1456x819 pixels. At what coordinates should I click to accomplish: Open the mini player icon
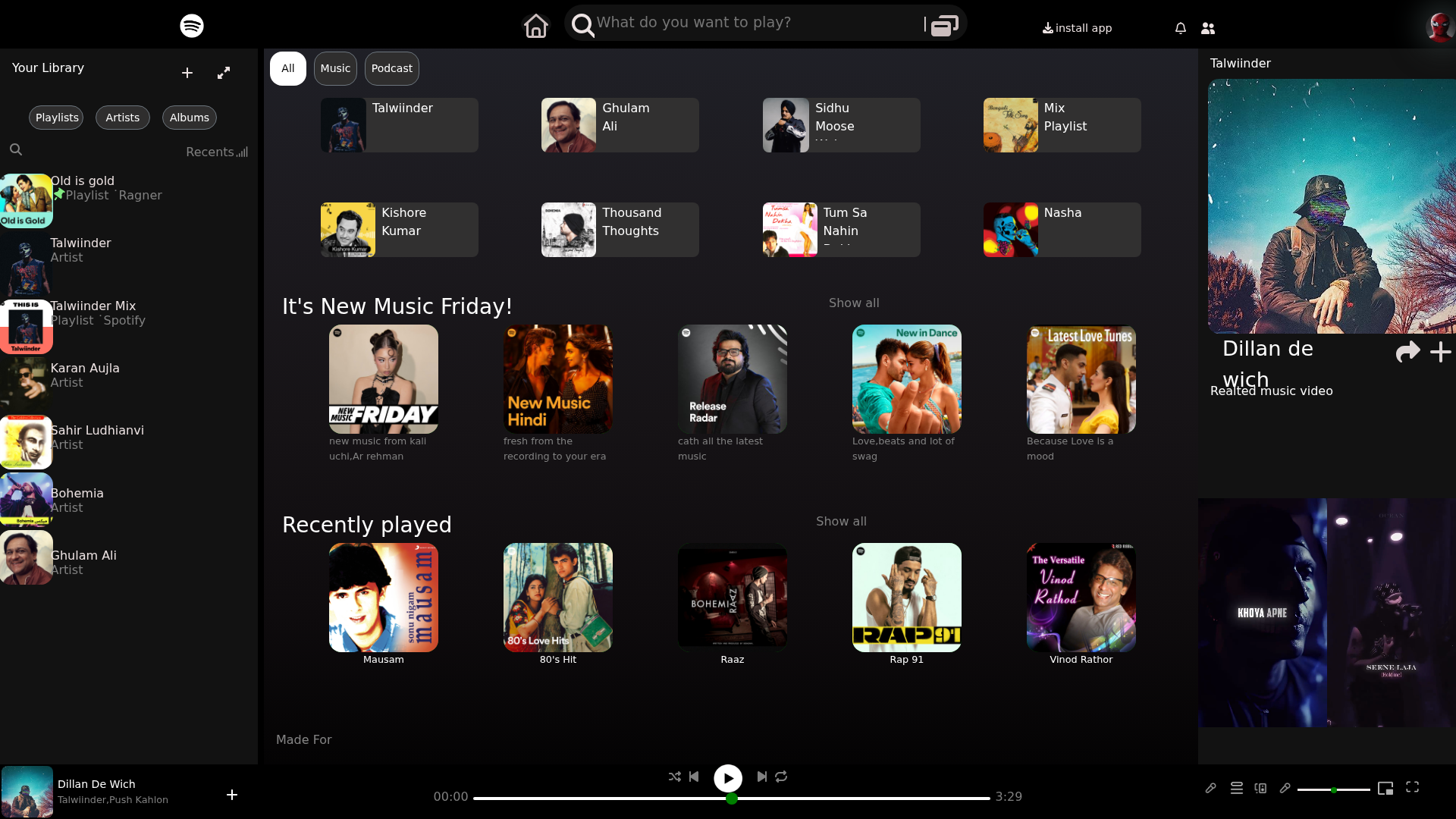(1385, 789)
